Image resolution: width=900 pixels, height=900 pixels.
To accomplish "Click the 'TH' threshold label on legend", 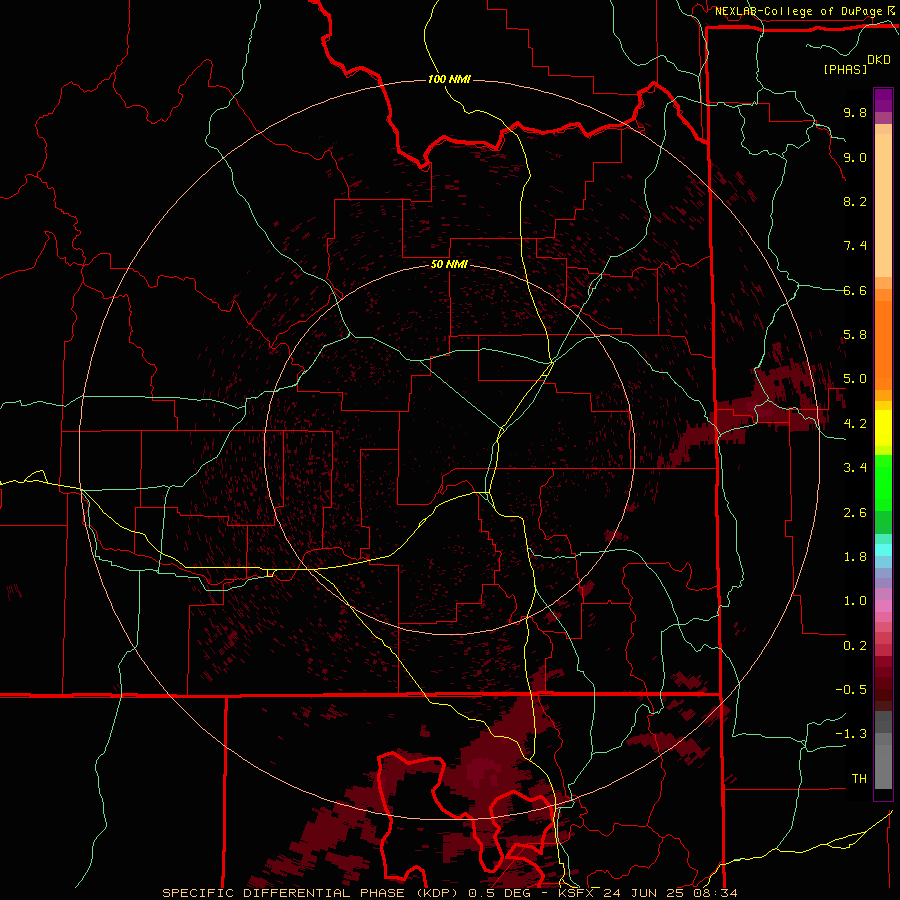I will [859, 779].
